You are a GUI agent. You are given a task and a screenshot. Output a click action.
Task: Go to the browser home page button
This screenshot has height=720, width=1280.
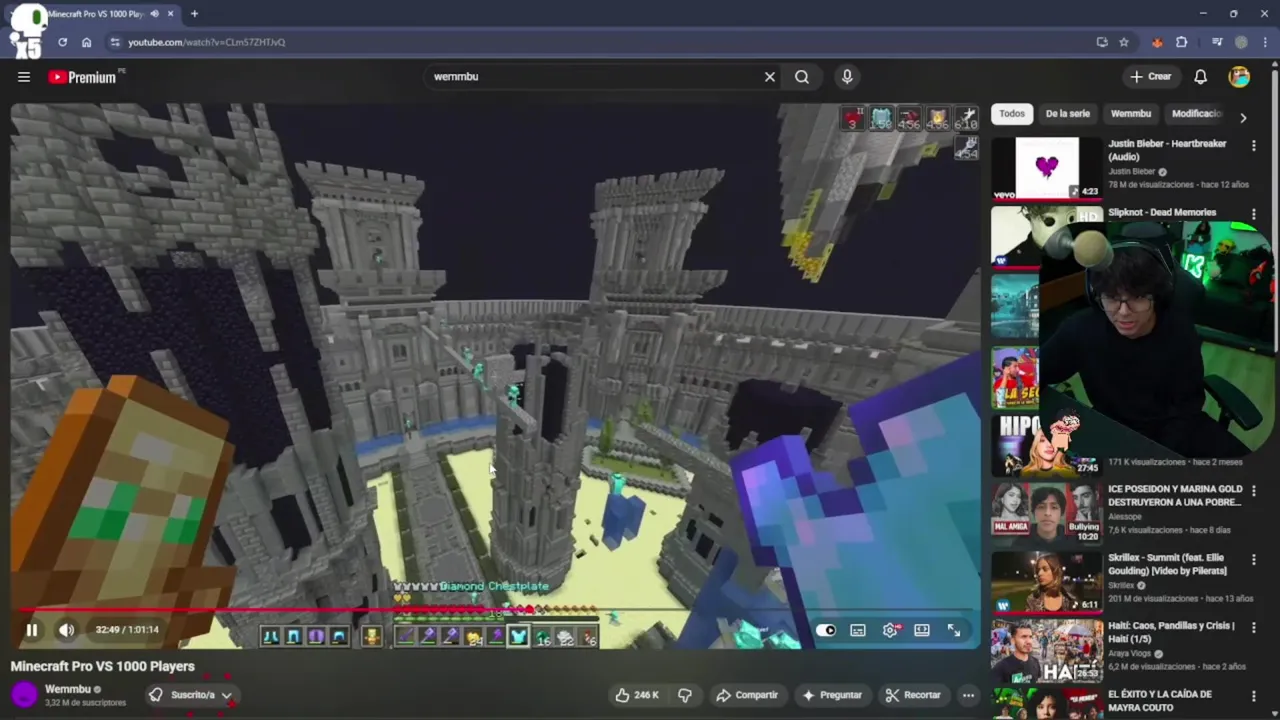[86, 42]
